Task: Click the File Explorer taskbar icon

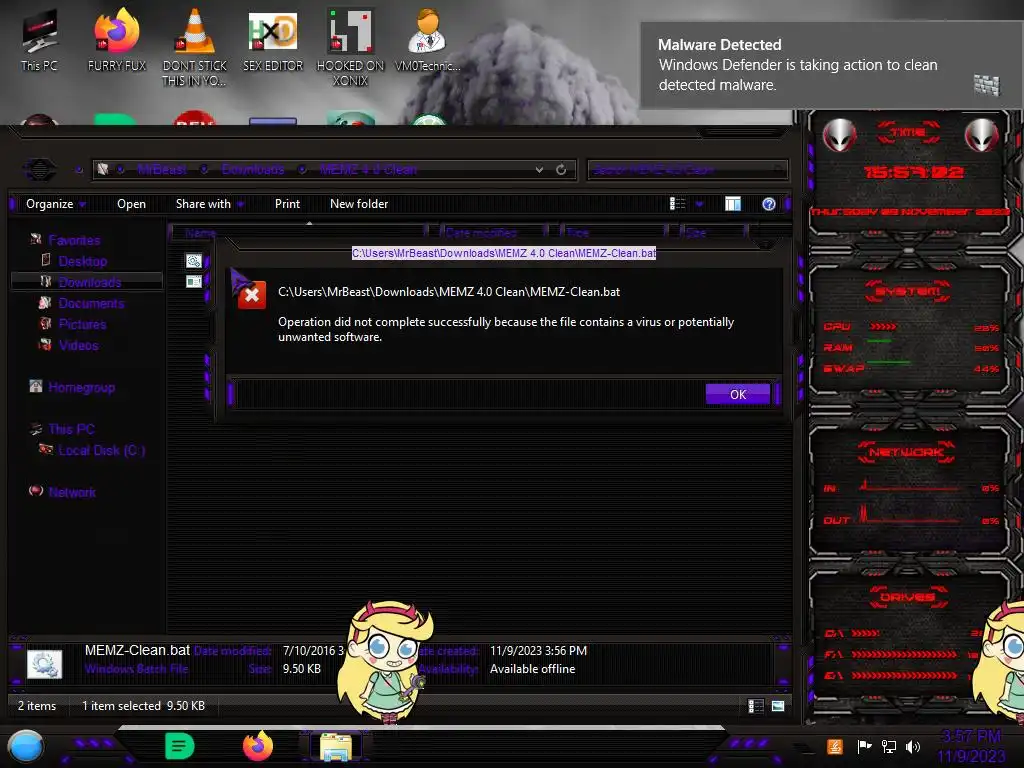Action: pos(336,747)
